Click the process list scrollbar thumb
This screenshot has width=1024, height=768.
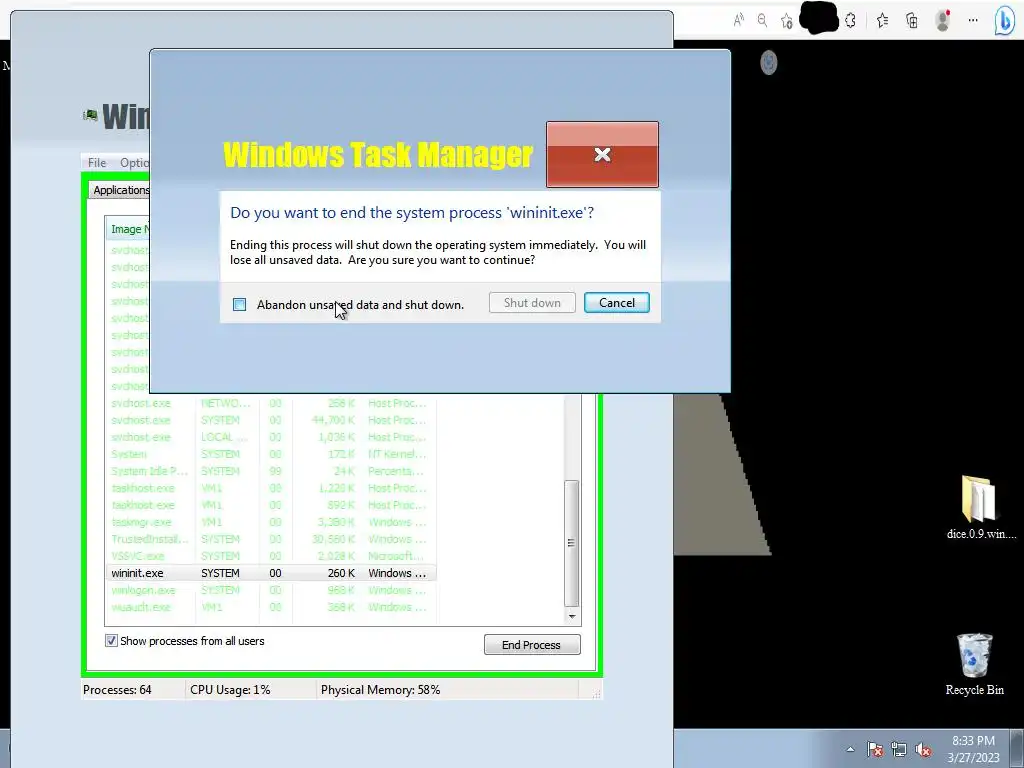pyautogui.click(x=571, y=543)
